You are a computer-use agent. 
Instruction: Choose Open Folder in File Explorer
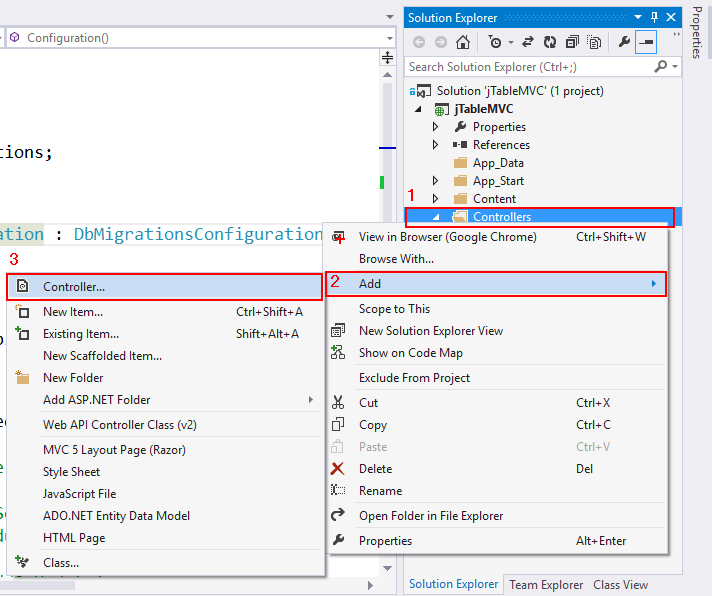[x=496, y=516]
